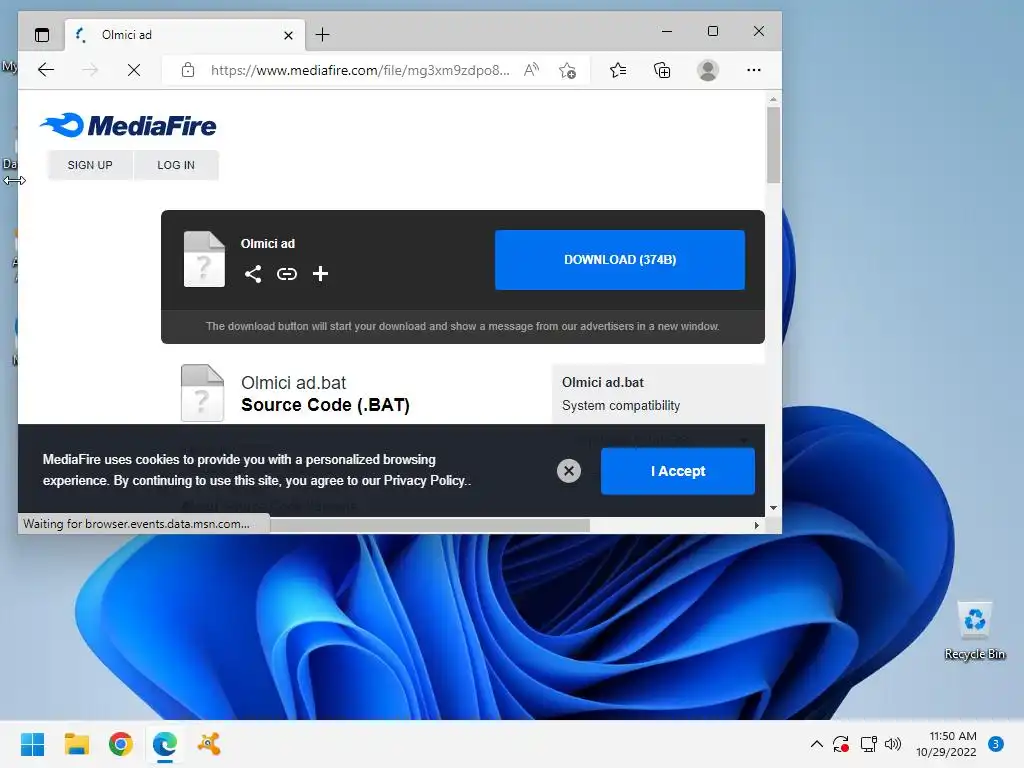
Task: Add this page to favorites
Action: (568, 70)
